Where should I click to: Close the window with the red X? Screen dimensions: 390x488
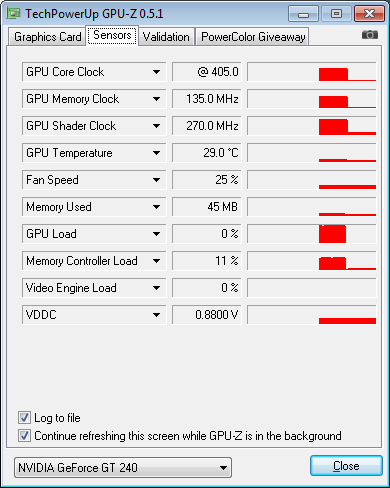click(x=369, y=14)
